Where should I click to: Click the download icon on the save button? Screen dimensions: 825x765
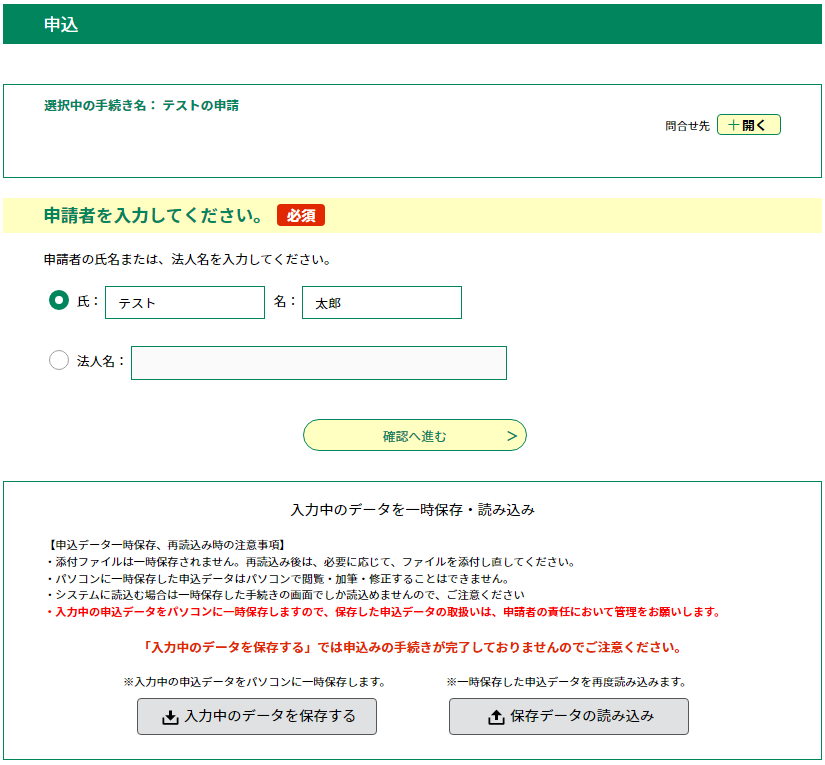[x=170, y=717]
